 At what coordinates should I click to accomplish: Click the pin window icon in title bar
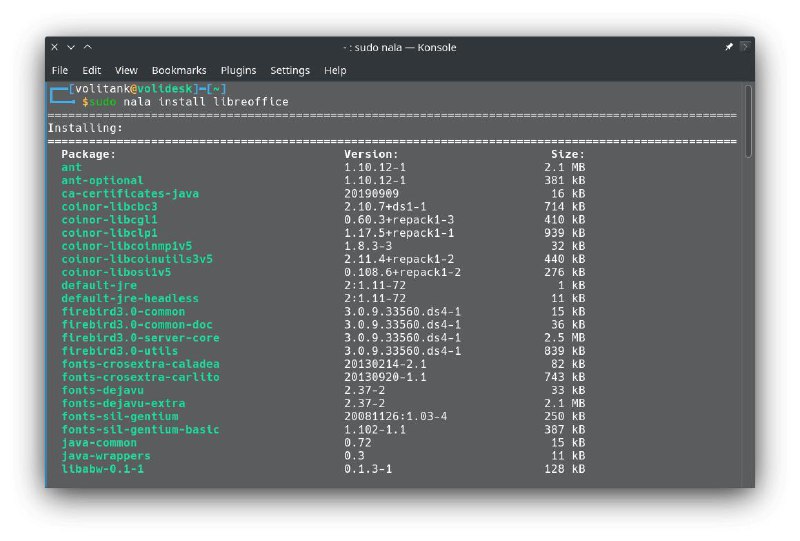click(729, 47)
